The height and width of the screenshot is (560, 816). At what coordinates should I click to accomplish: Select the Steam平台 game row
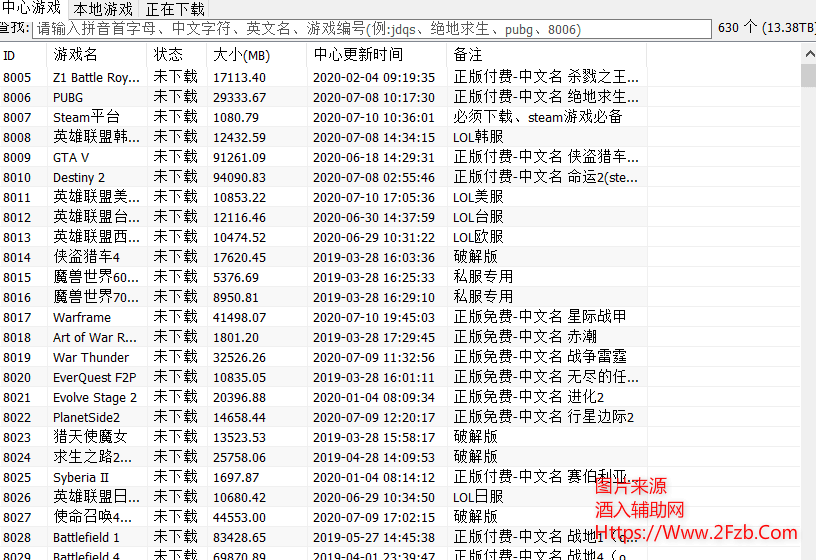pos(323,118)
